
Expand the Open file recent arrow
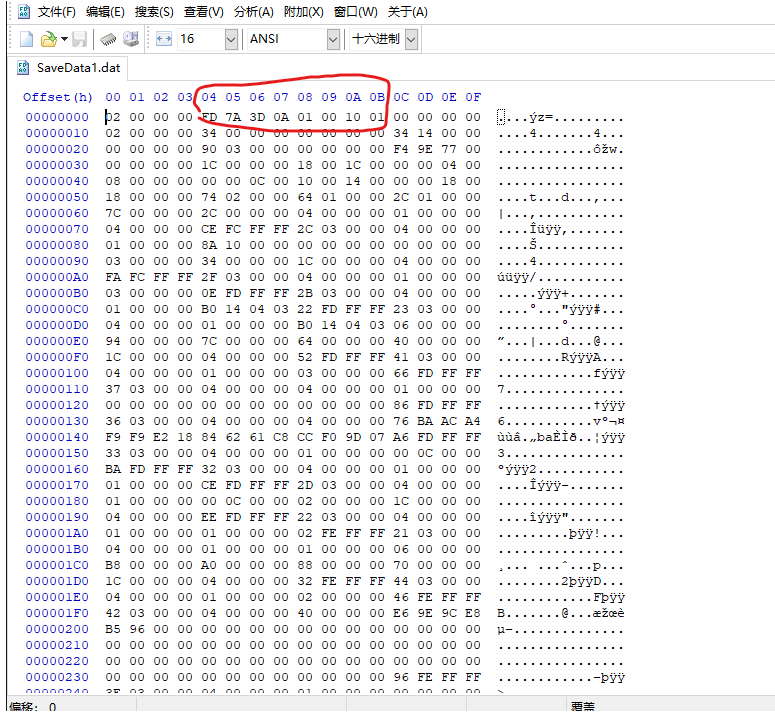click(x=64, y=39)
